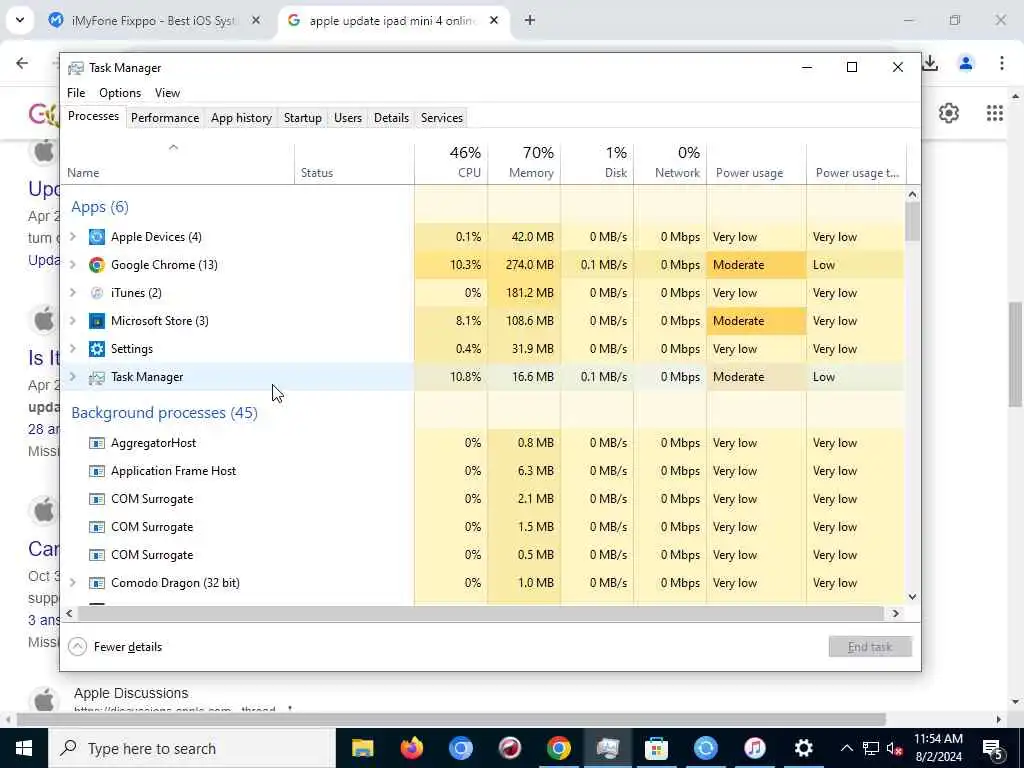This screenshot has width=1024, height=768.
Task: Click the Microsoft Store icon in the Apps list
Action: pos(97,321)
